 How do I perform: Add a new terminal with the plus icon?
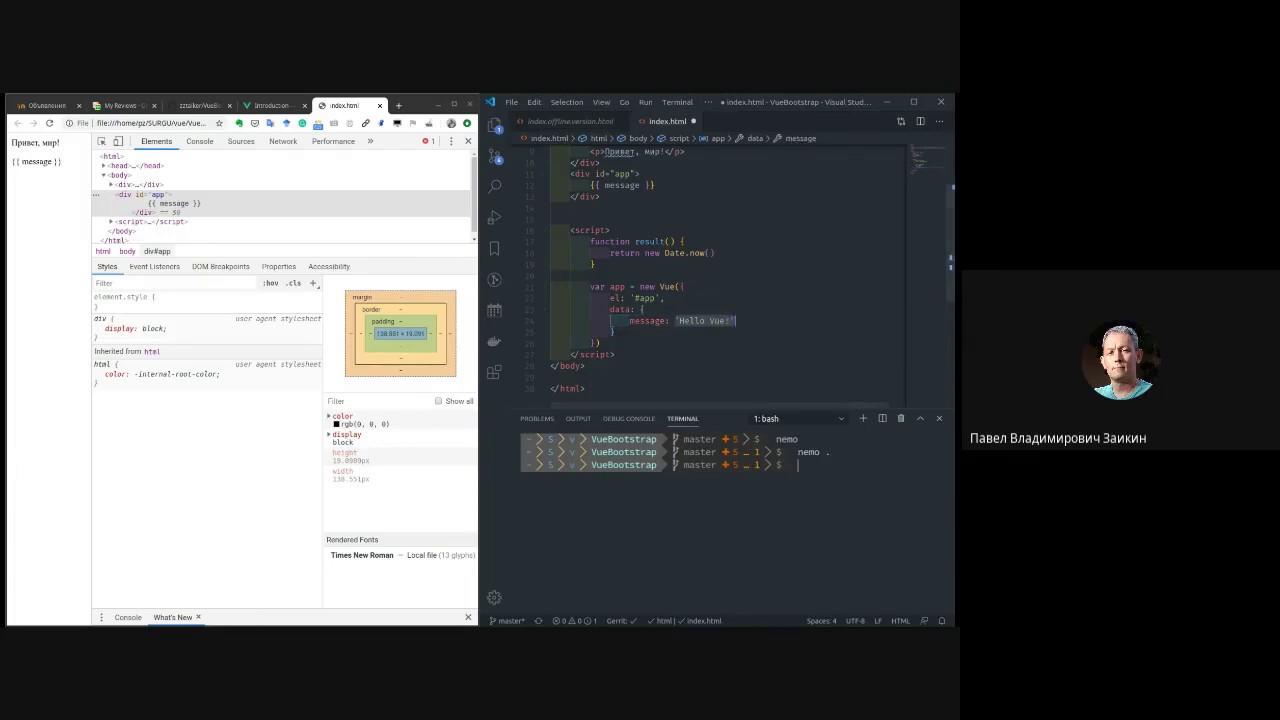(x=863, y=418)
